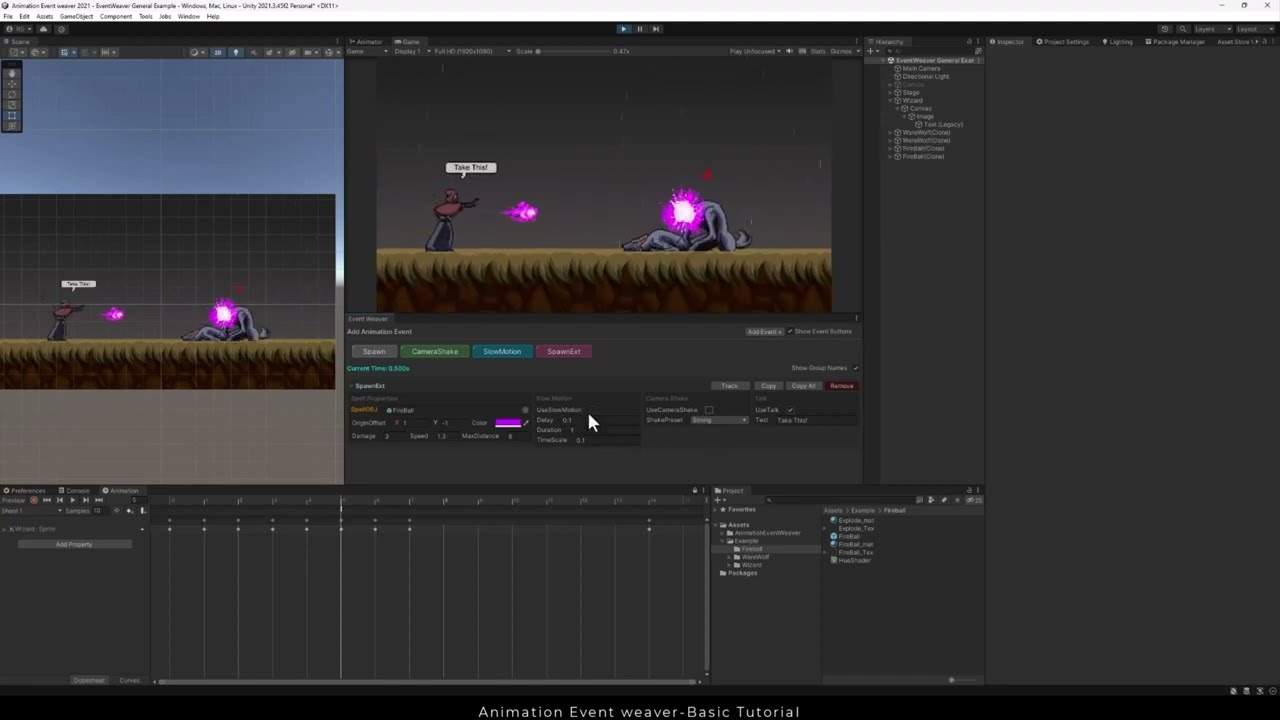Switch to the Console tab
1280x720 pixels.
tap(75, 491)
